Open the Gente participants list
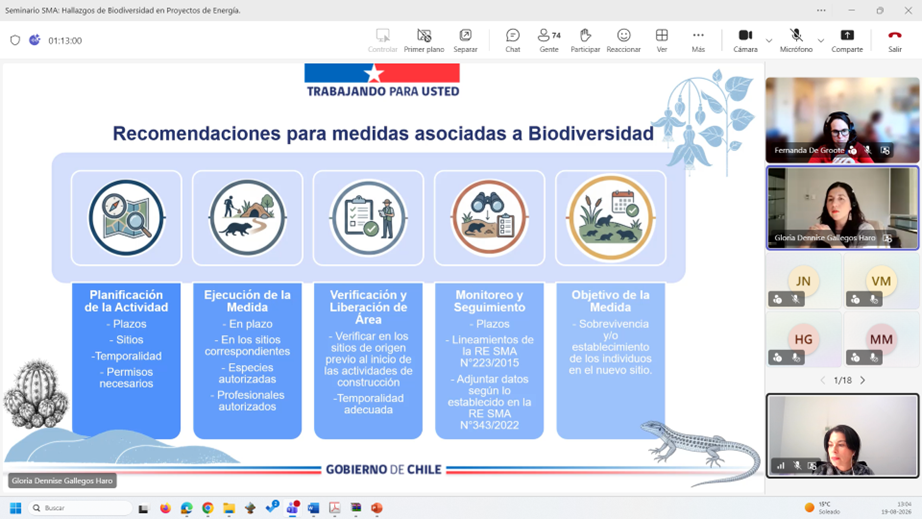922x519 pixels. click(549, 41)
